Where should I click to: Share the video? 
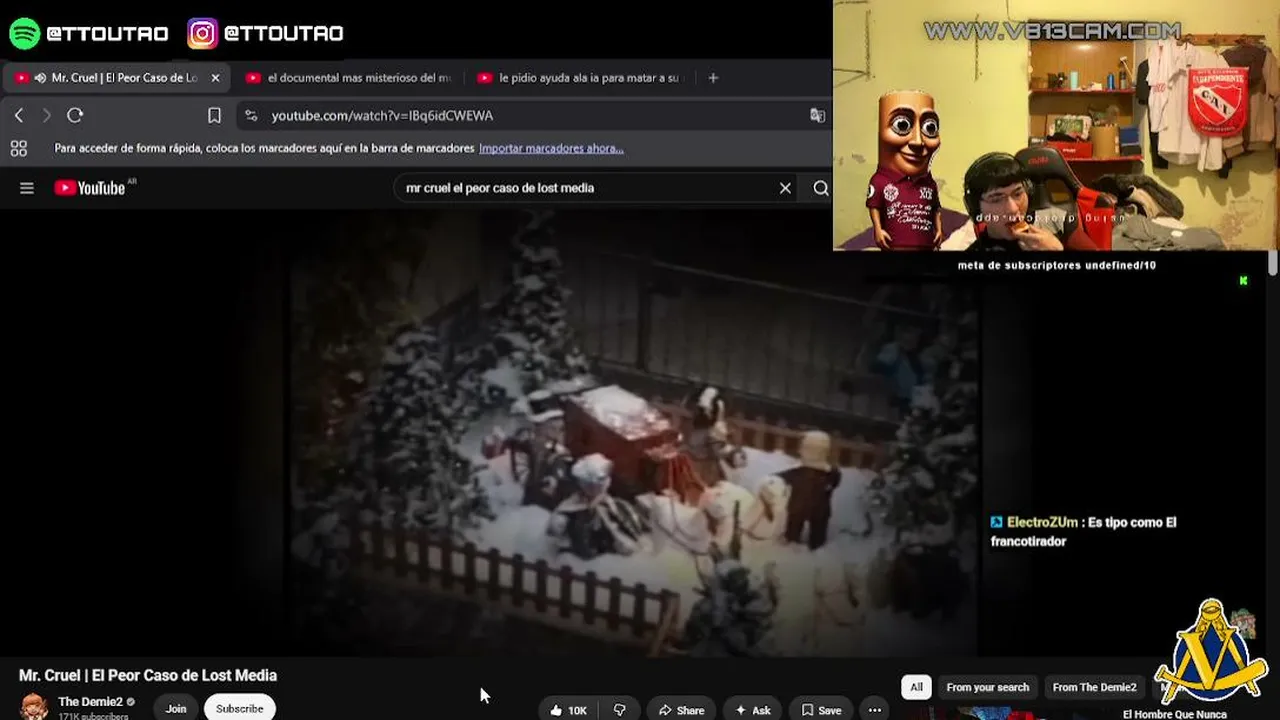pyautogui.click(x=681, y=710)
